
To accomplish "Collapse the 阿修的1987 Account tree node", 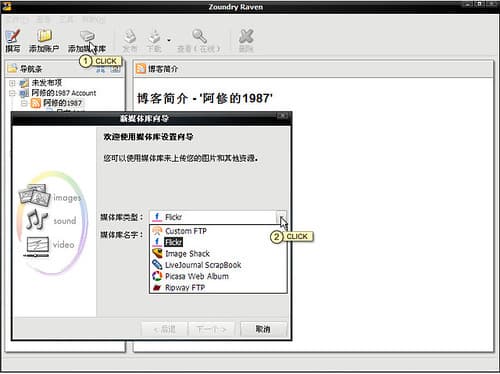I will pos(12,93).
